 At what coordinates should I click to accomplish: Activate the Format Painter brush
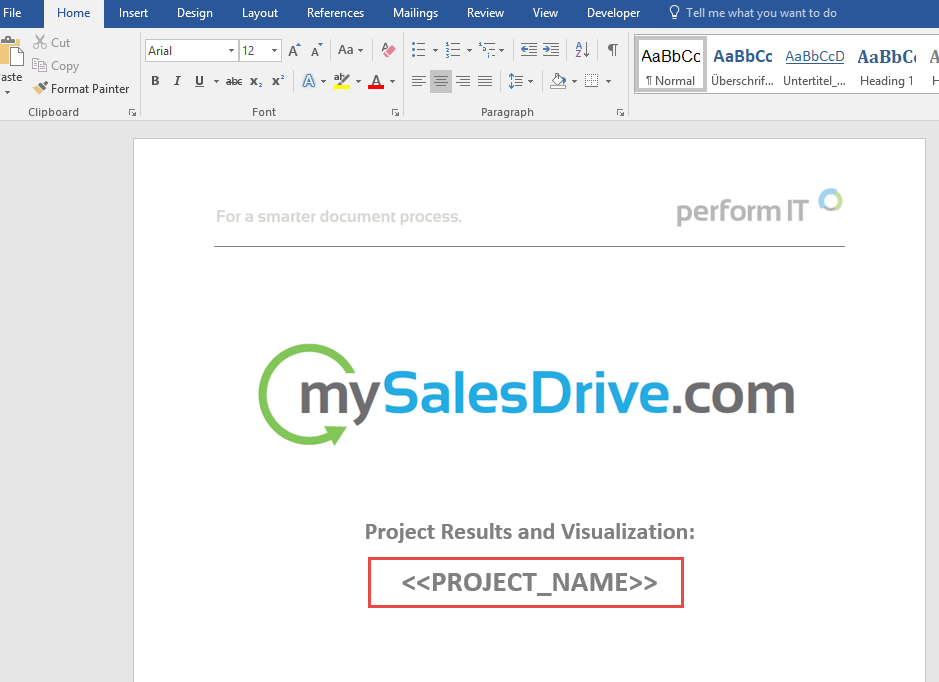coord(40,89)
